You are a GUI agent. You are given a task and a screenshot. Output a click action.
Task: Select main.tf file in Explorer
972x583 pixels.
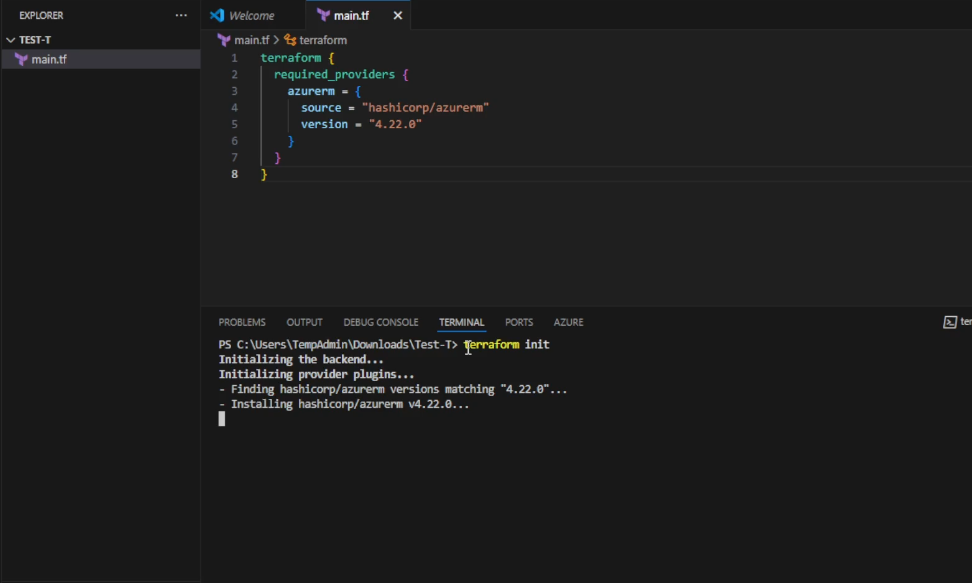pyautogui.click(x=100, y=60)
